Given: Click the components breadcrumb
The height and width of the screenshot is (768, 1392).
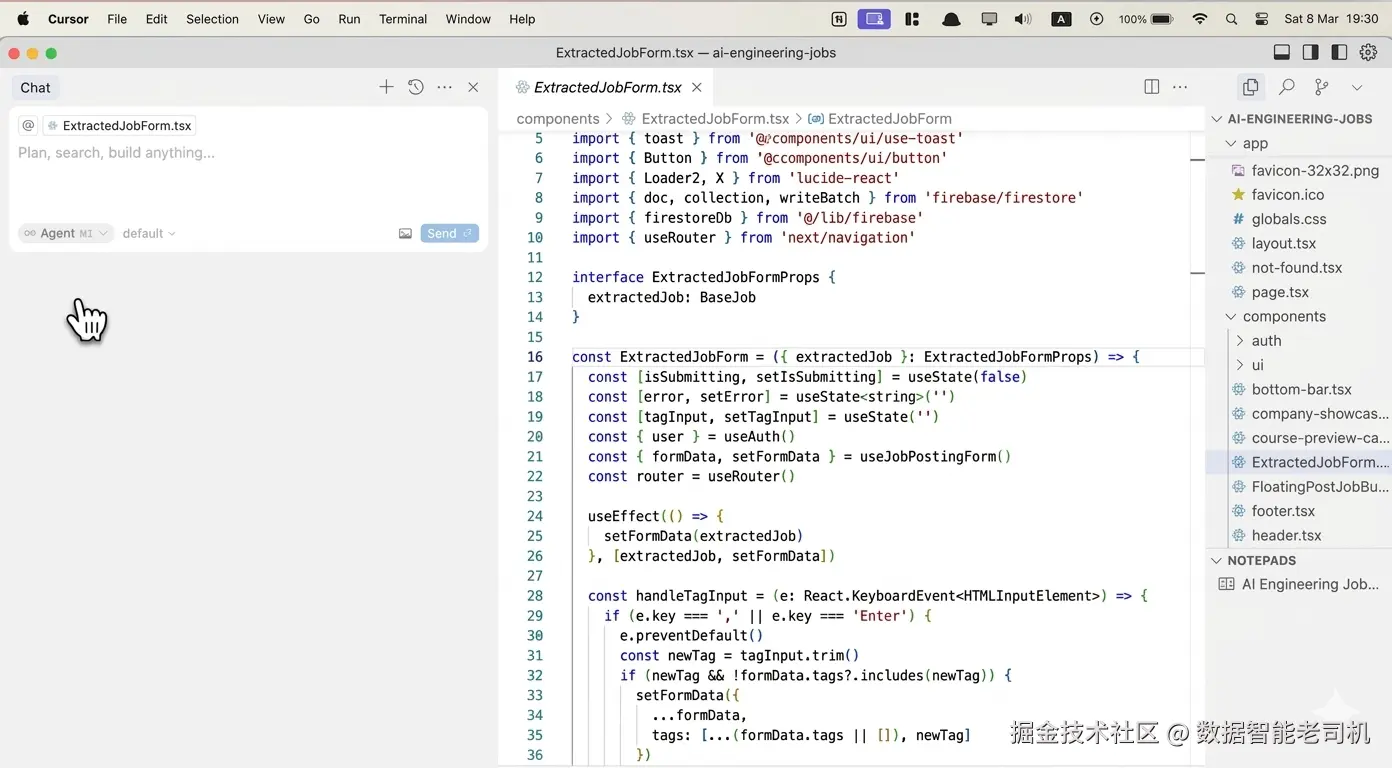Looking at the screenshot, I should tap(557, 118).
